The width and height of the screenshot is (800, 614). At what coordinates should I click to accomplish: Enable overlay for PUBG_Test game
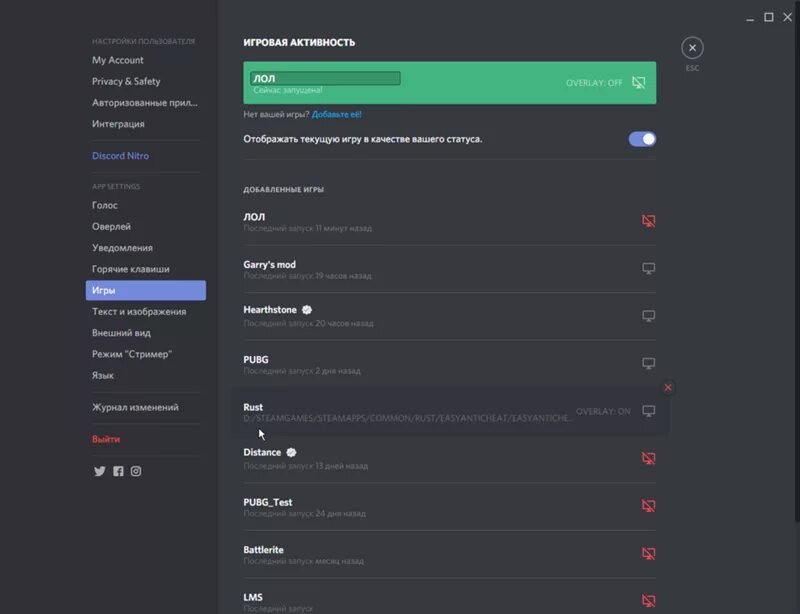(x=648, y=506)
